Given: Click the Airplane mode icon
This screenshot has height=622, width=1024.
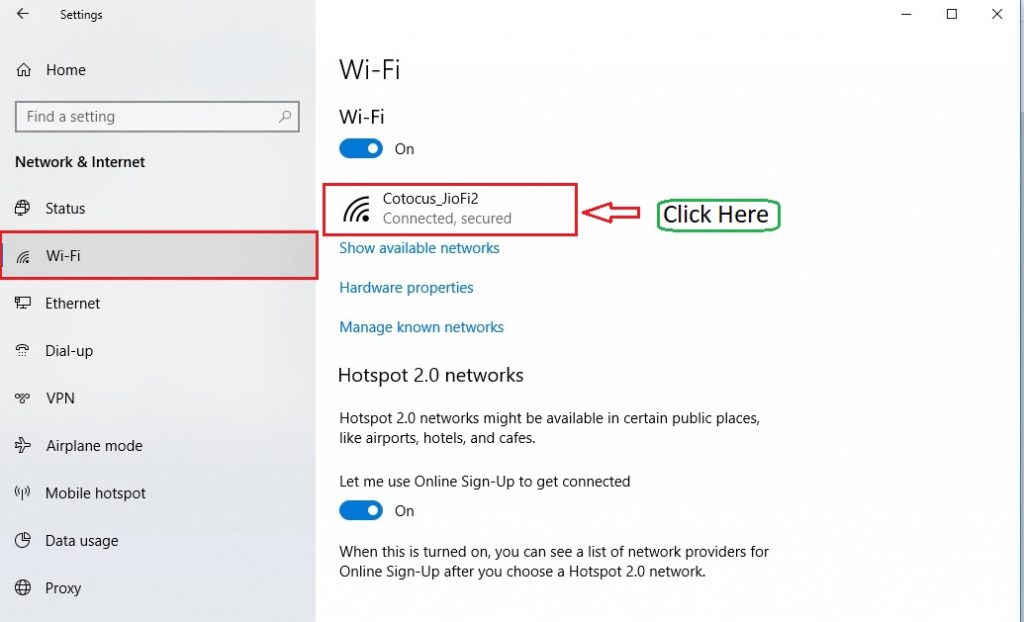Looking at the screenshot, I should 23,446.
